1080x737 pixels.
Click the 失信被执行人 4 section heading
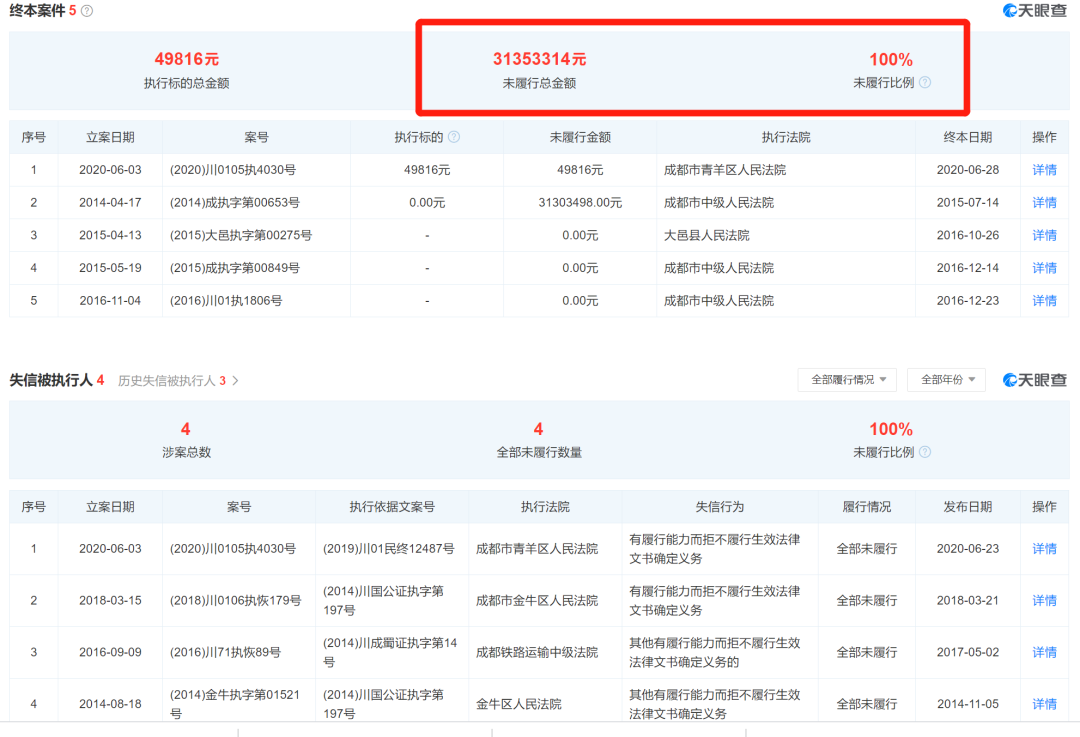pyautogui.click(x=57, y=380)
